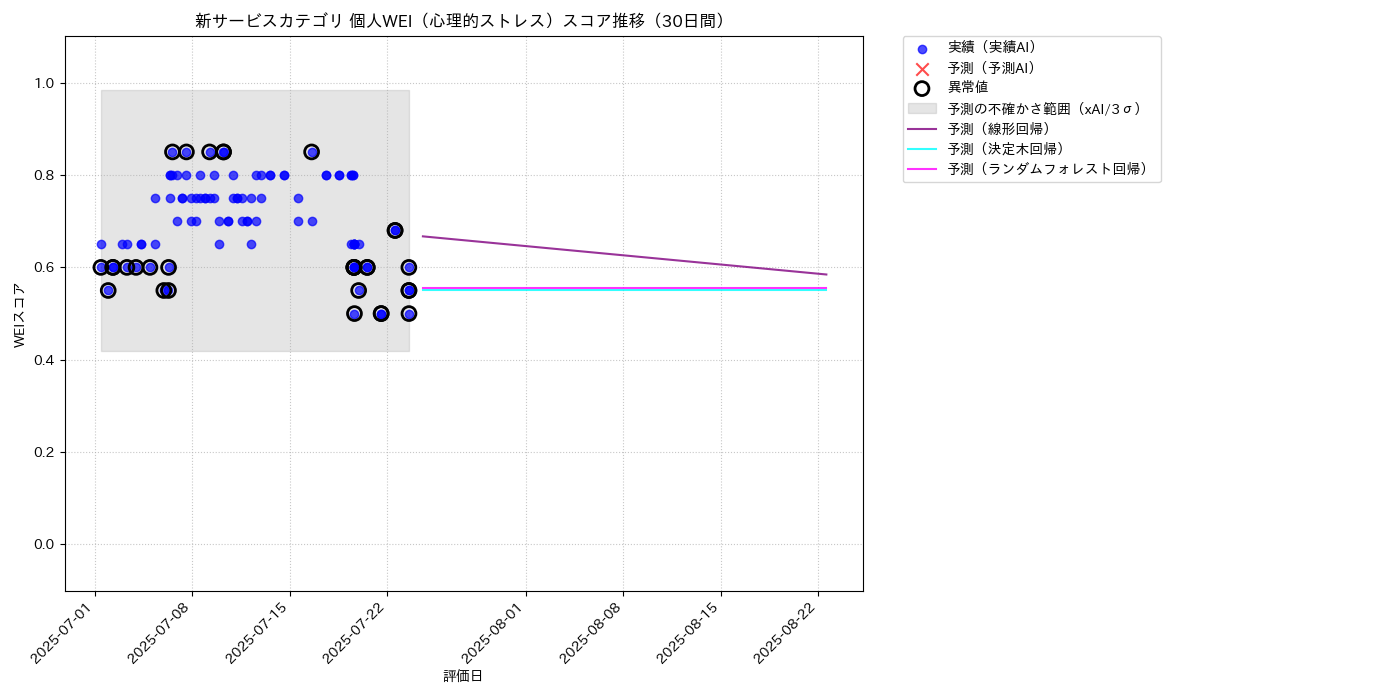Select the gray uncertainty range swatch in legend

point(922,108)
